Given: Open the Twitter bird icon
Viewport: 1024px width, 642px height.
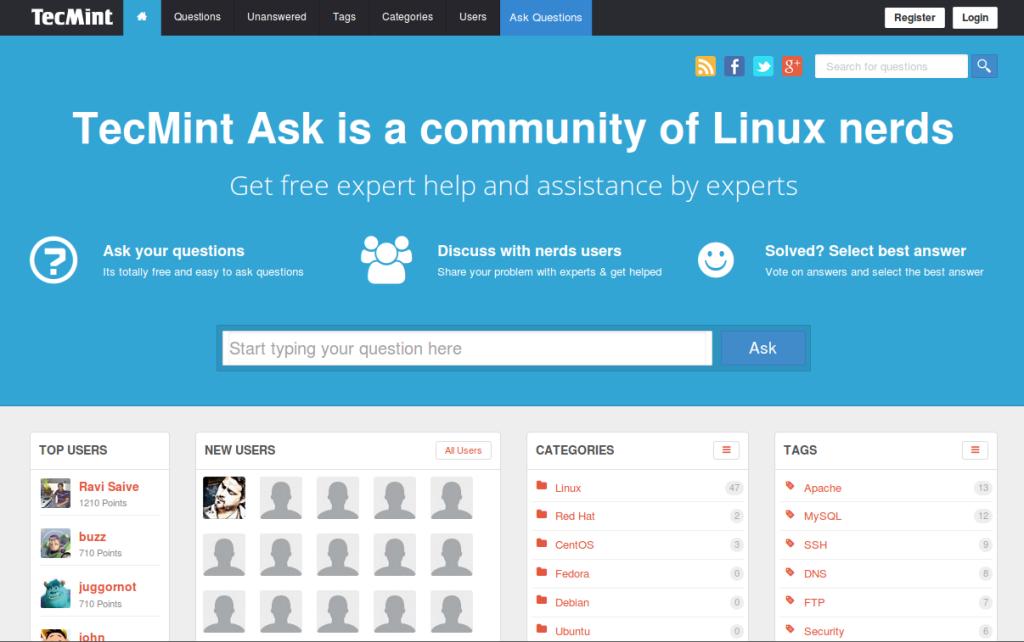Looking at the screenshot, I should (763, 66).
